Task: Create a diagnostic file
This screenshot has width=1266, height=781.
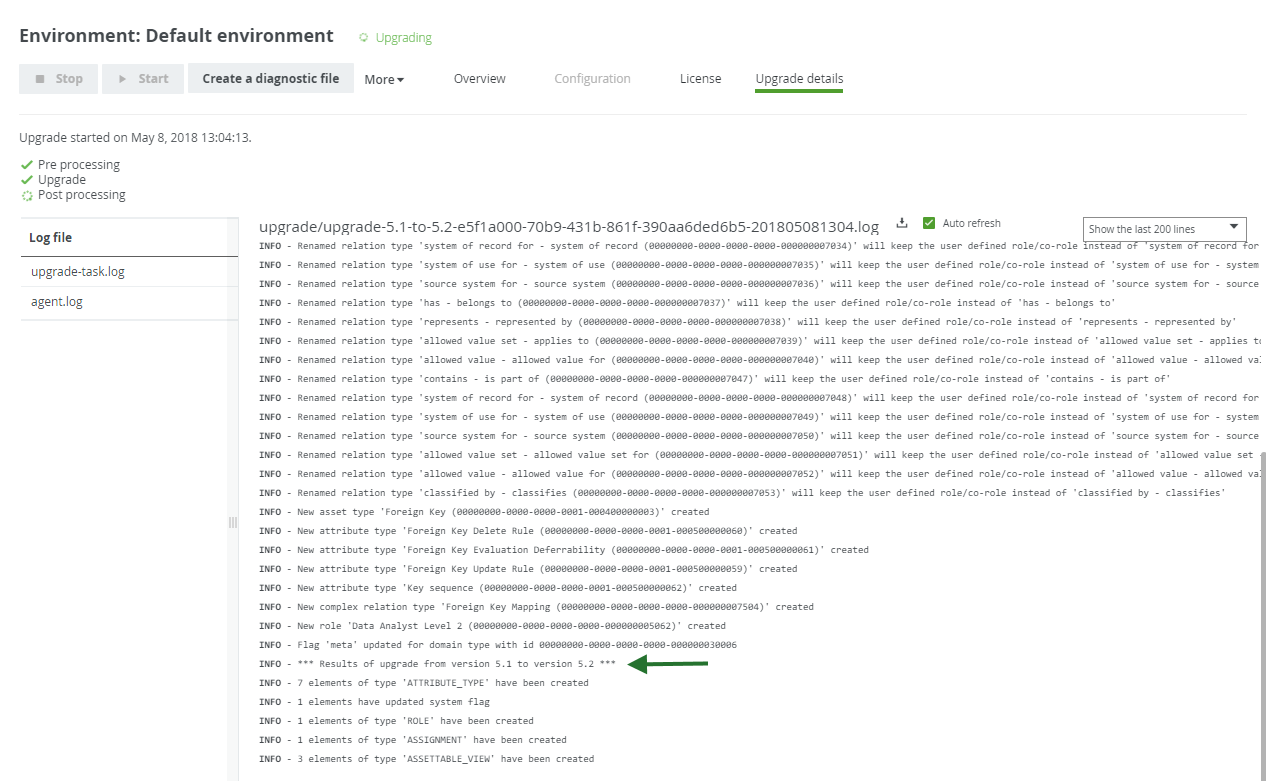Action: (270, 79)
